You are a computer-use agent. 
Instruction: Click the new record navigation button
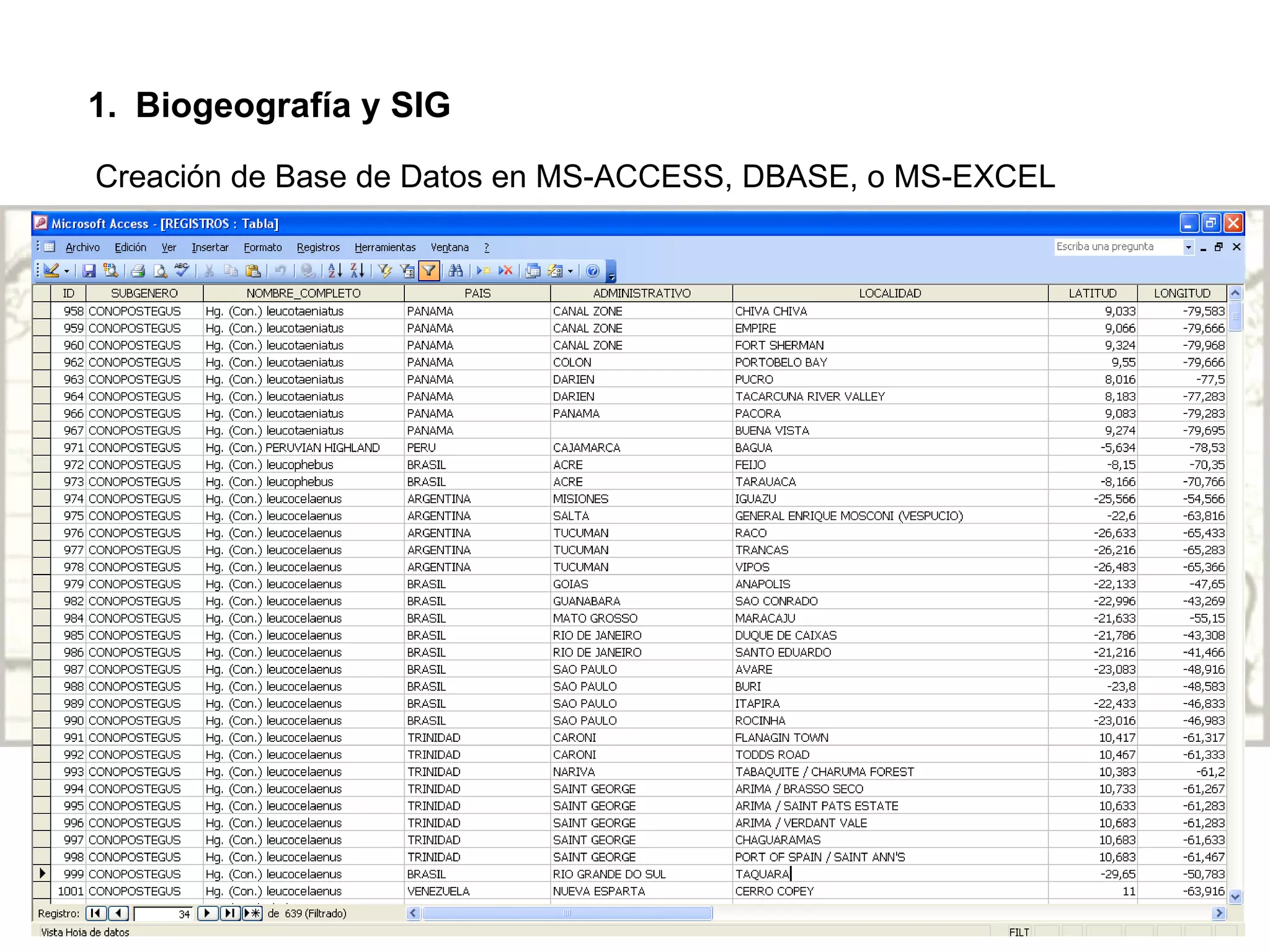coord(252,913)
